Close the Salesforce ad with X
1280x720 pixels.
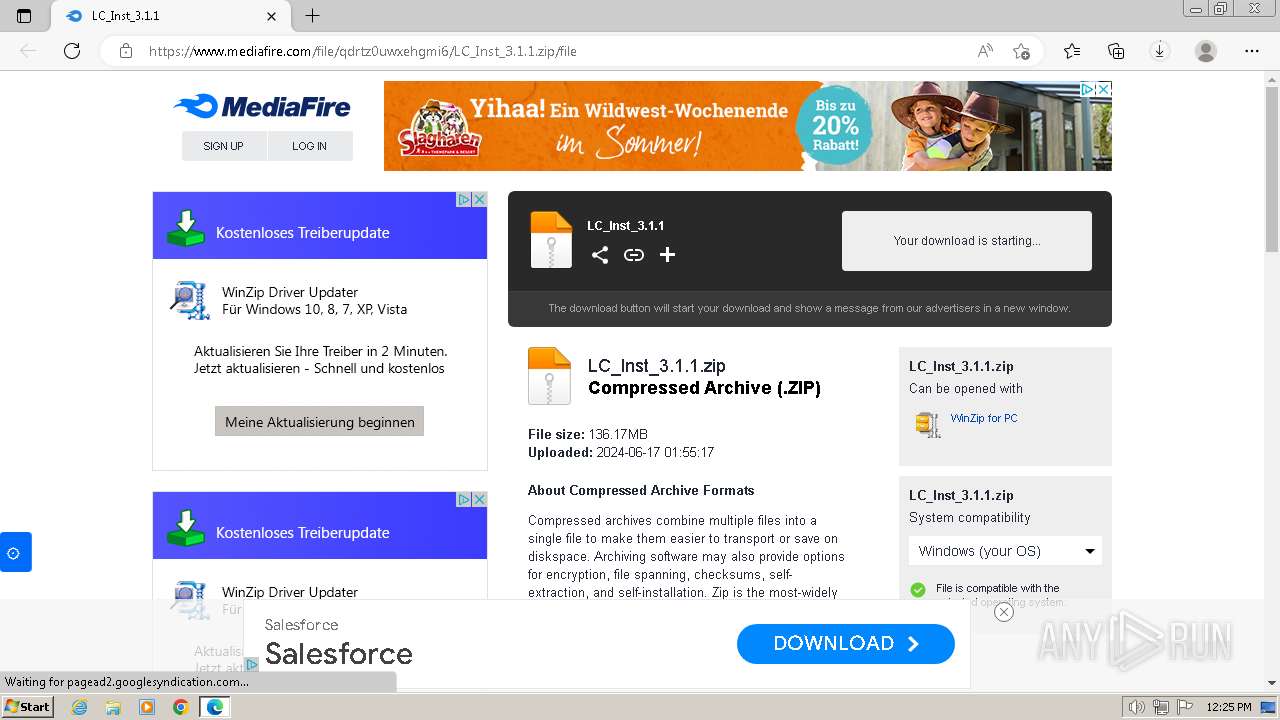click(1004, 612)
